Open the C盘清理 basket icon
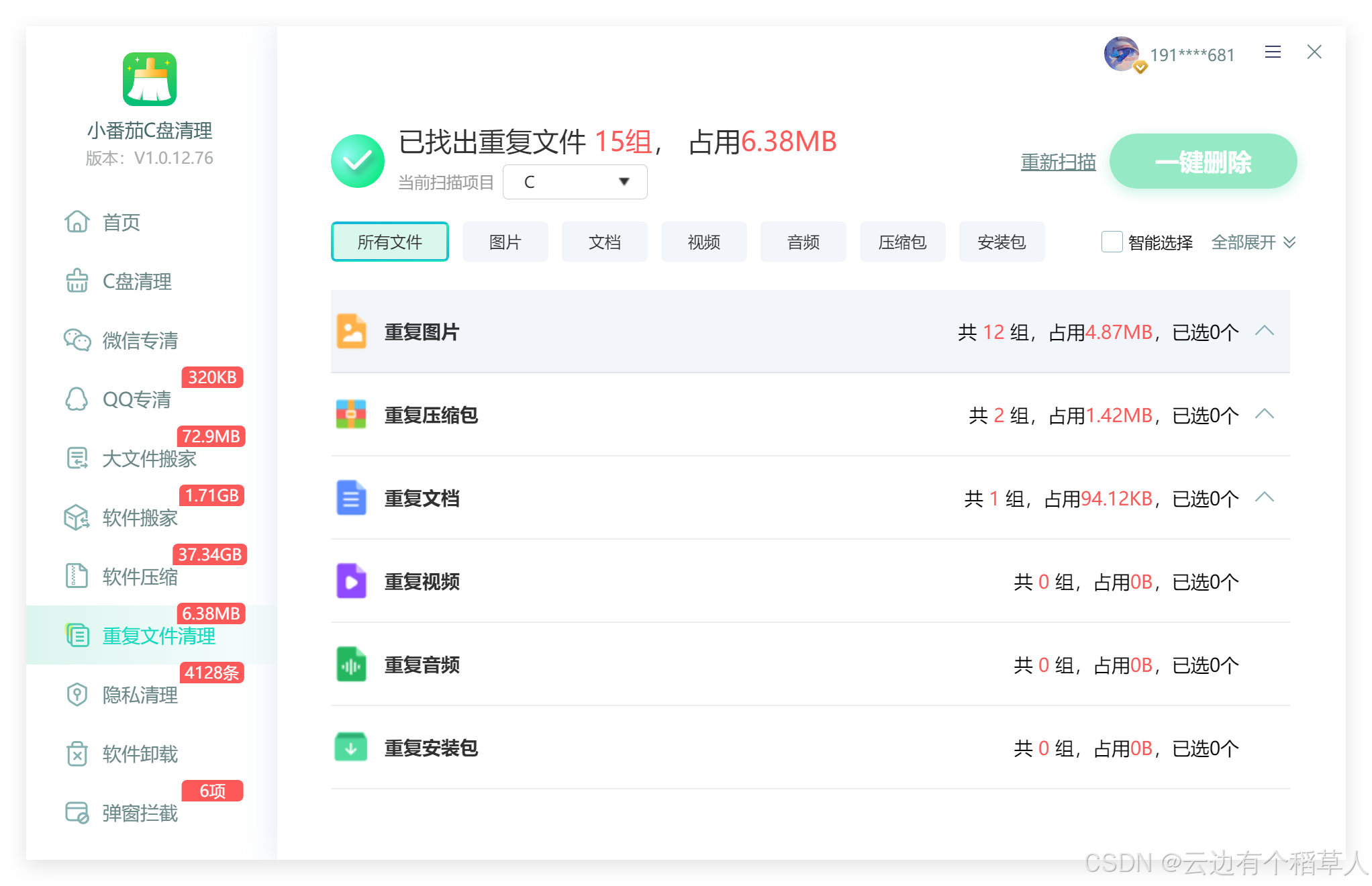The image size is (1372, 886). tap(77, 281)
